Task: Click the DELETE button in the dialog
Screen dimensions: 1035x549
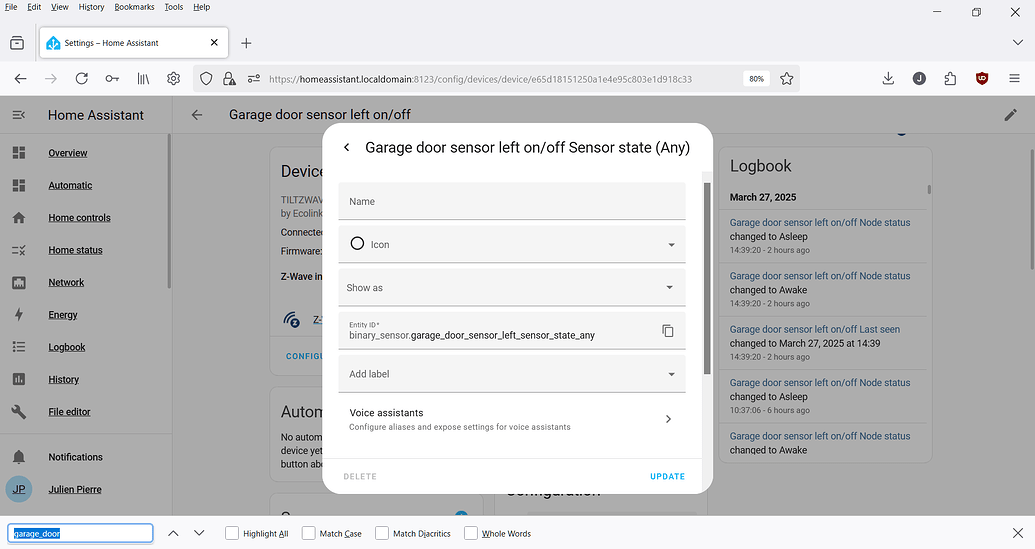Action: pyautogui.click(x=360, y=476)
